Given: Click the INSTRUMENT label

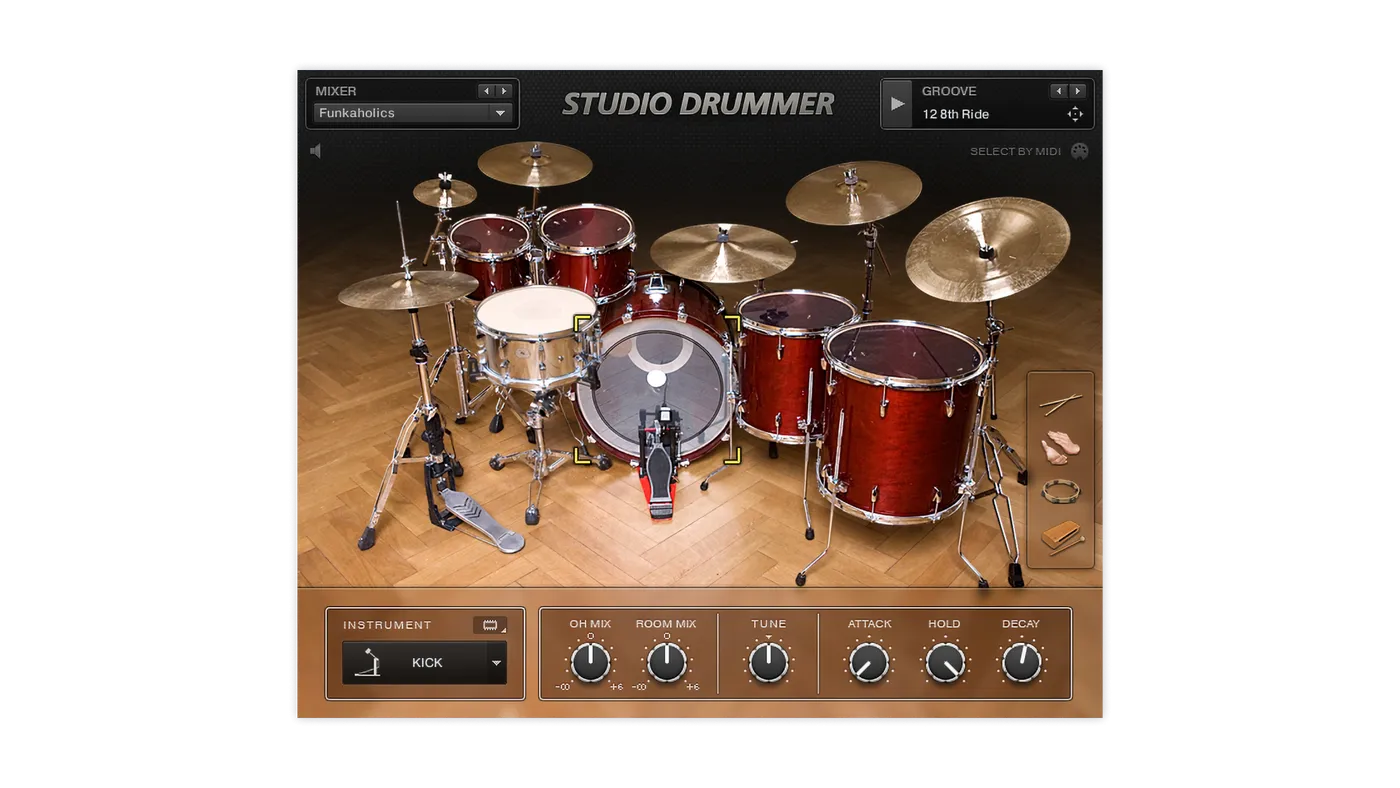Looking at the screenshot, I should (x=387, y=625).
